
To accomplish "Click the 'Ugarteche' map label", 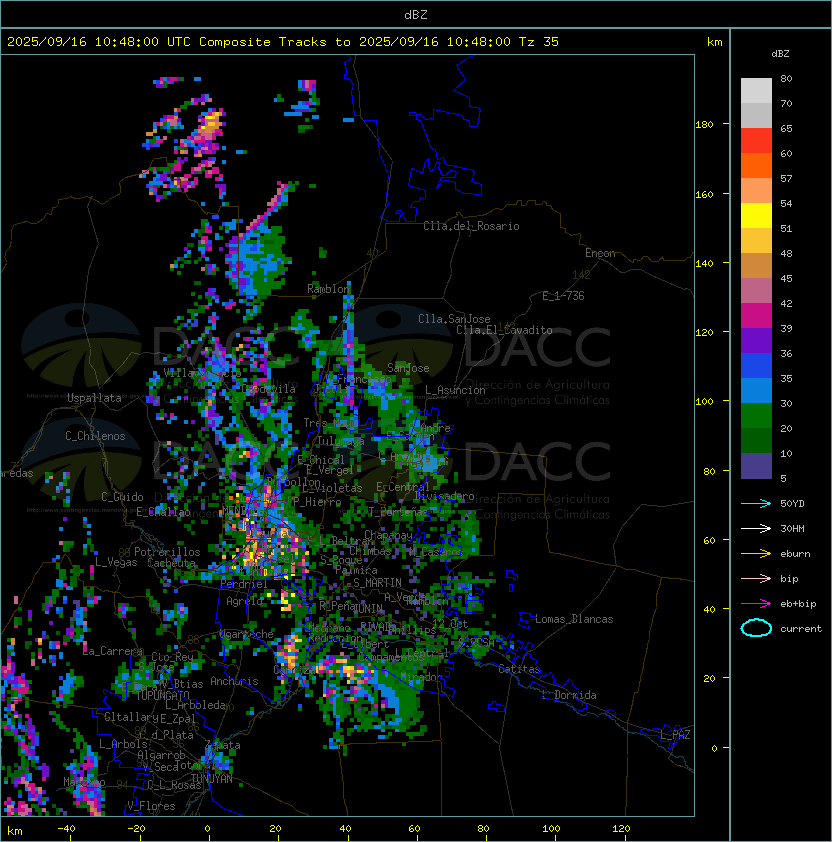I will [x=247, y=634].
